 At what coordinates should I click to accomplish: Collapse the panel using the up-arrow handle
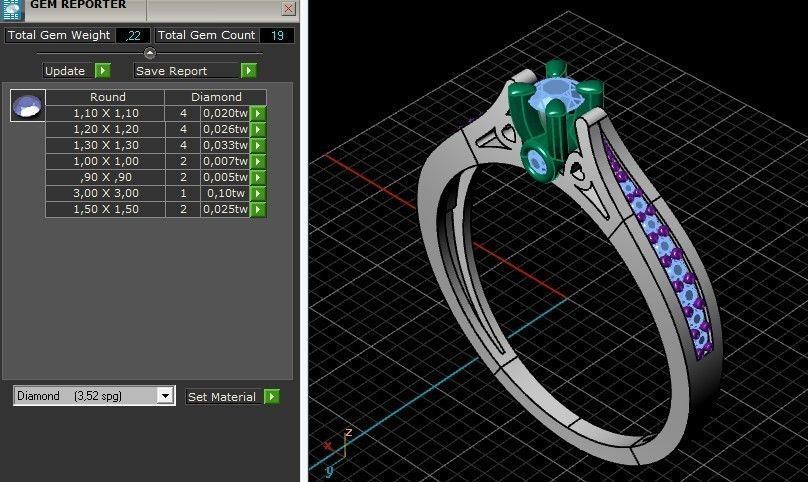(149, 53)
